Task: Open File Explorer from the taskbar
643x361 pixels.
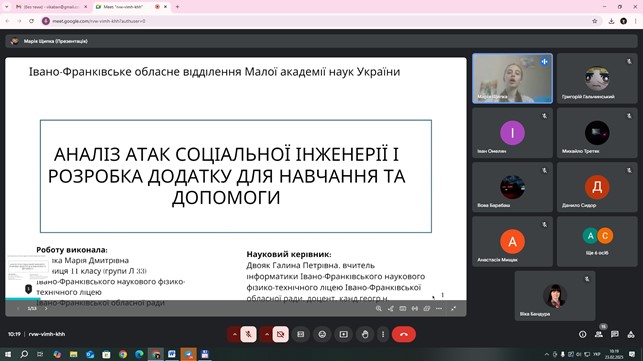Action: [73, 354]
